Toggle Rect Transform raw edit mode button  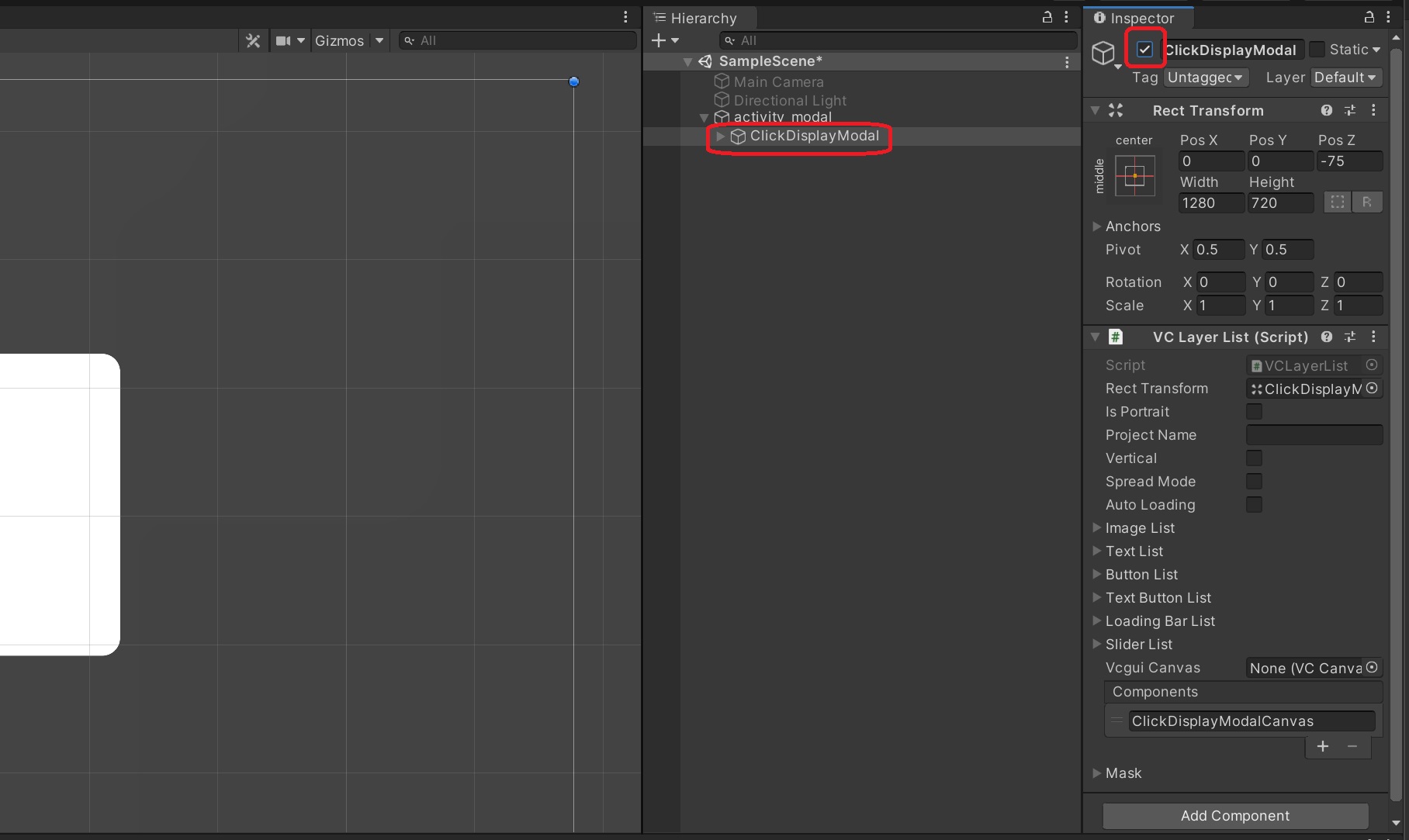1366,202
